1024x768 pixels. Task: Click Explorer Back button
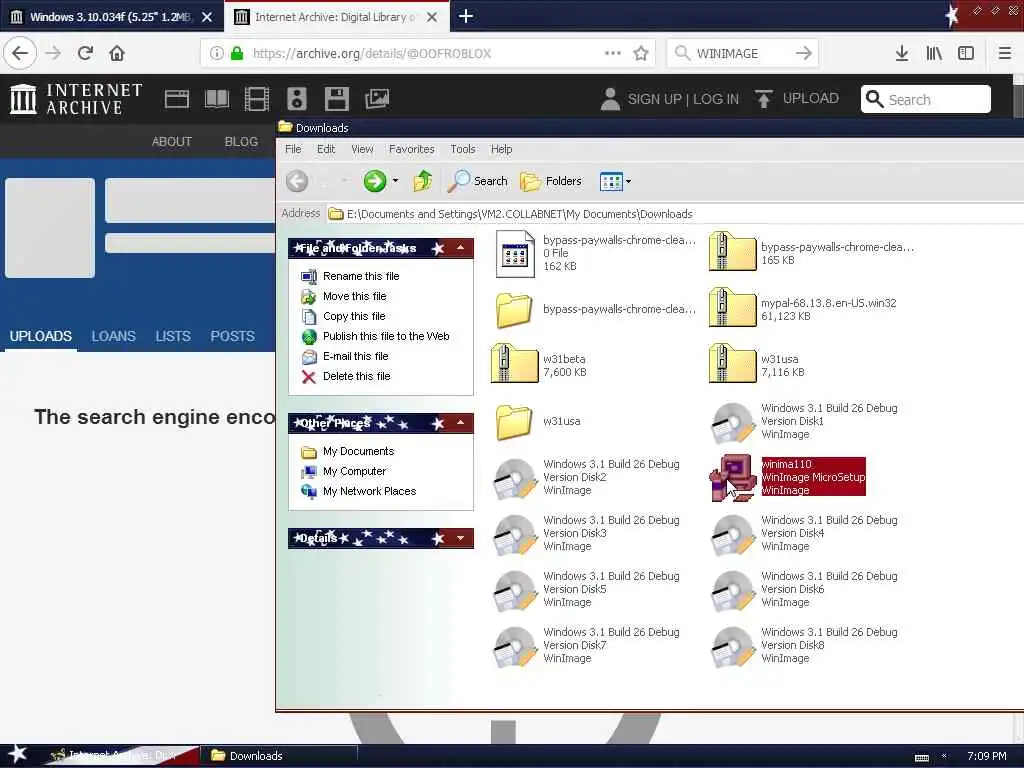(297, 181)
